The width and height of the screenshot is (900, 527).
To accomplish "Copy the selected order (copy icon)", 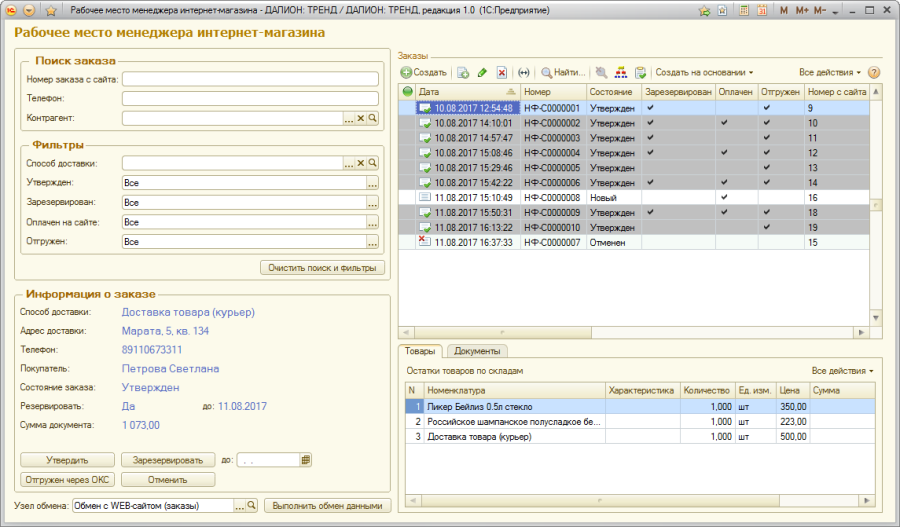I will tap(463, 72).
